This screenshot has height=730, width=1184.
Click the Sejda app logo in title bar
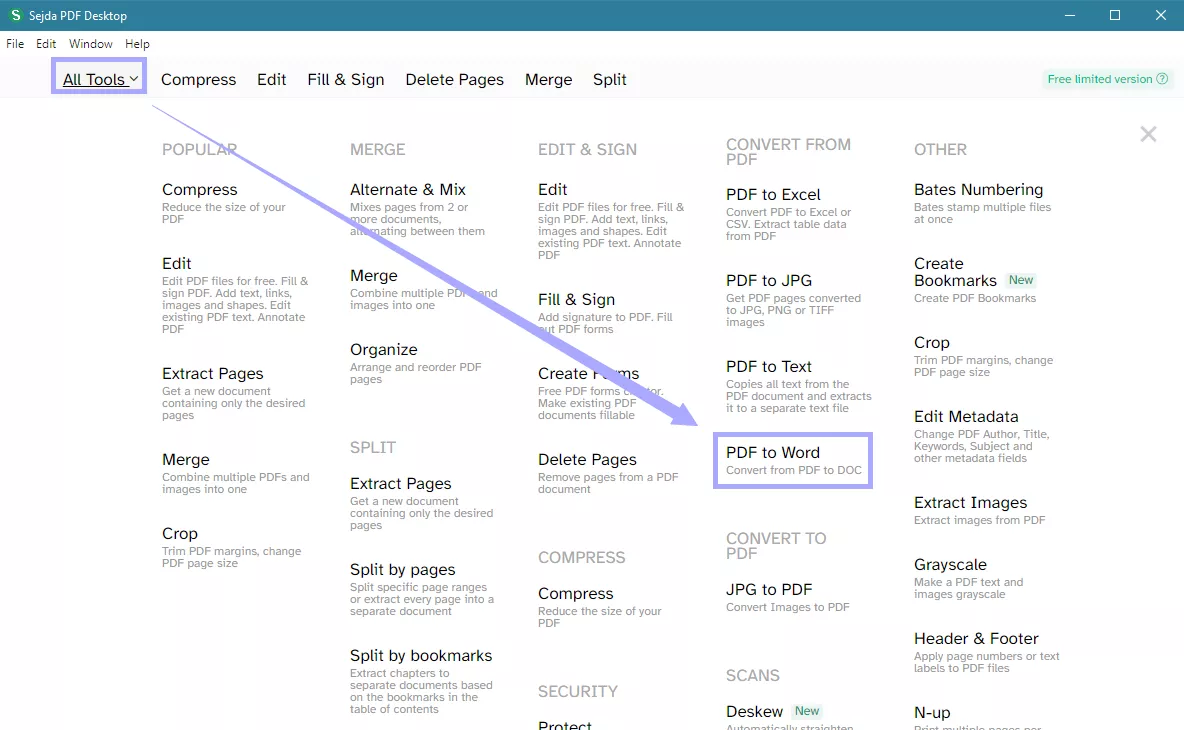pyautogui.click(x=14, y=15)
